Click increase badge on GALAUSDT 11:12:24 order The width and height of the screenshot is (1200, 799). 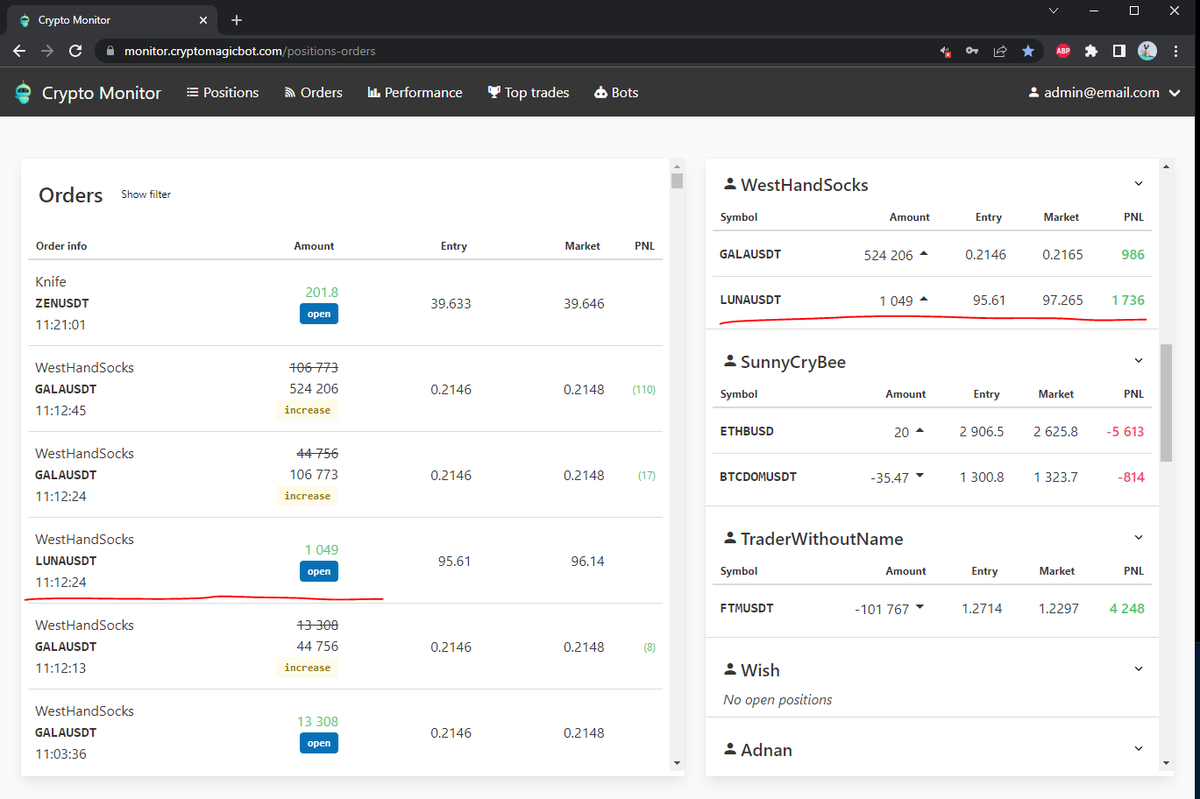tap(307, 496)
